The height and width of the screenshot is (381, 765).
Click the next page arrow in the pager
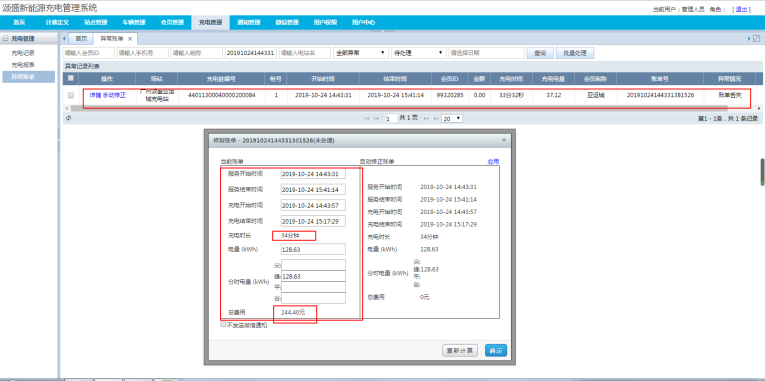coord(426,119)
